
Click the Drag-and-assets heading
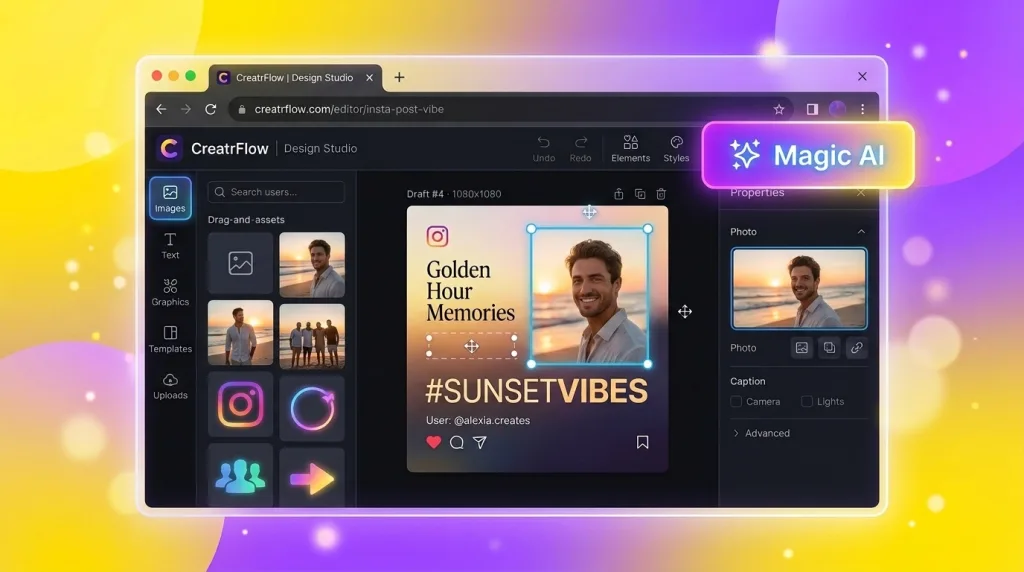tap(246, 219)
